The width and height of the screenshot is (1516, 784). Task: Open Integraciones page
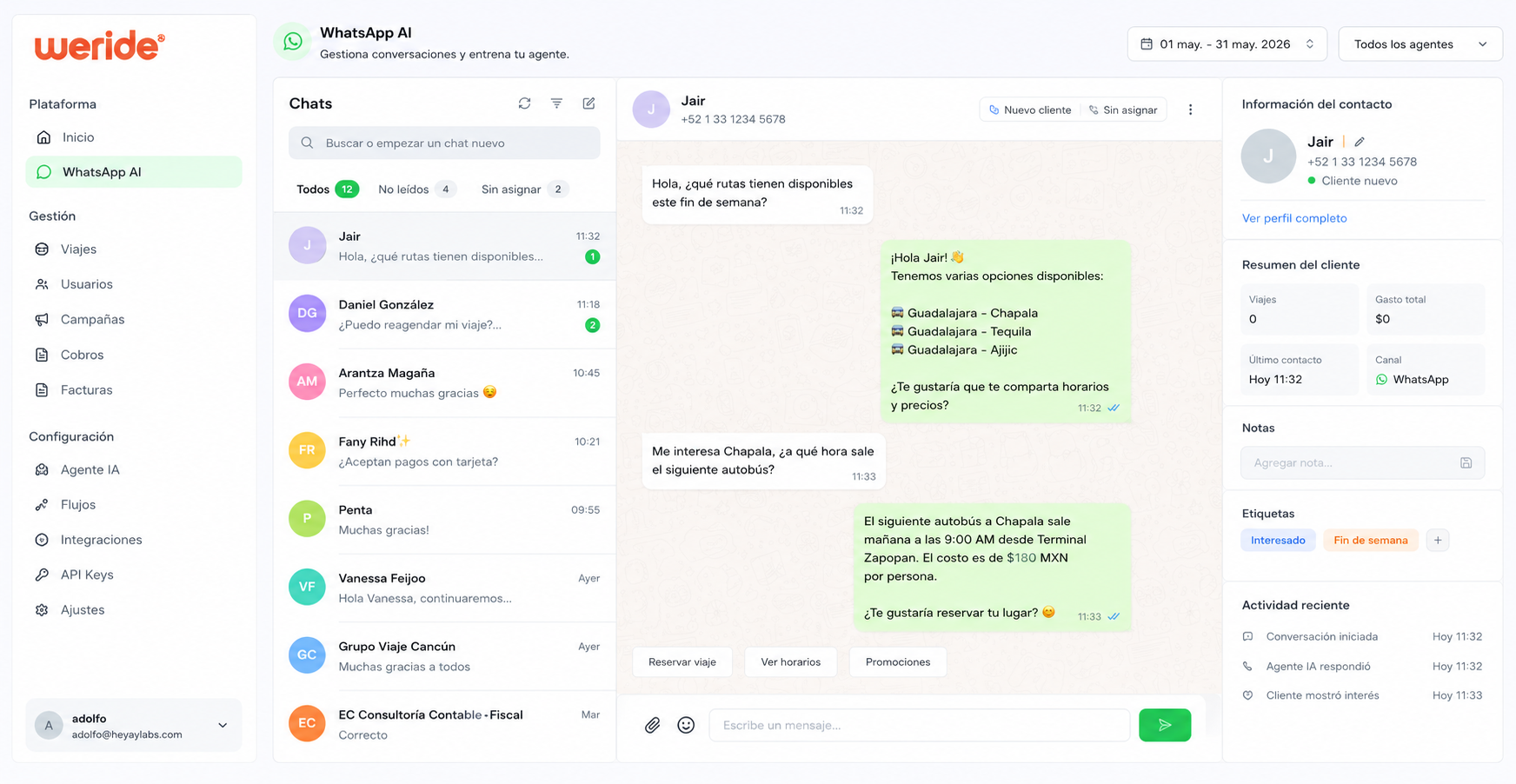pos(134,540)
